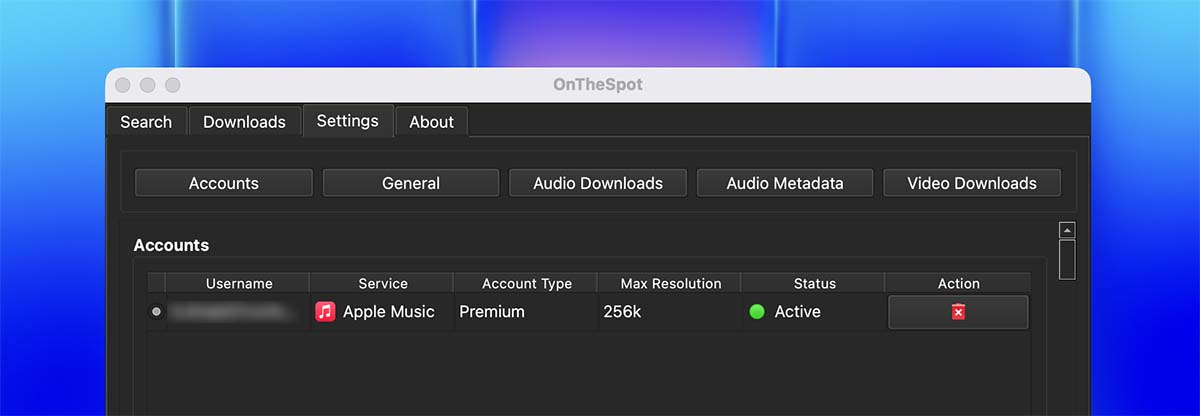Delete the account with the red trash icon
Viewport: 1200px width, 416px height.
(x=958, y=312)
